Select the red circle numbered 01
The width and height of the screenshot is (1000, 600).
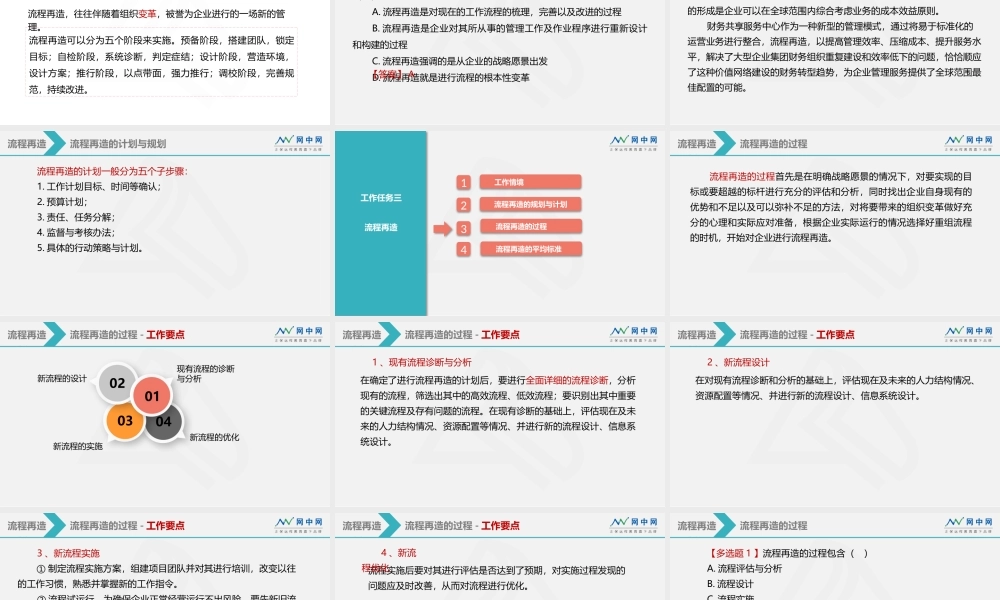(x=152, y=396)
